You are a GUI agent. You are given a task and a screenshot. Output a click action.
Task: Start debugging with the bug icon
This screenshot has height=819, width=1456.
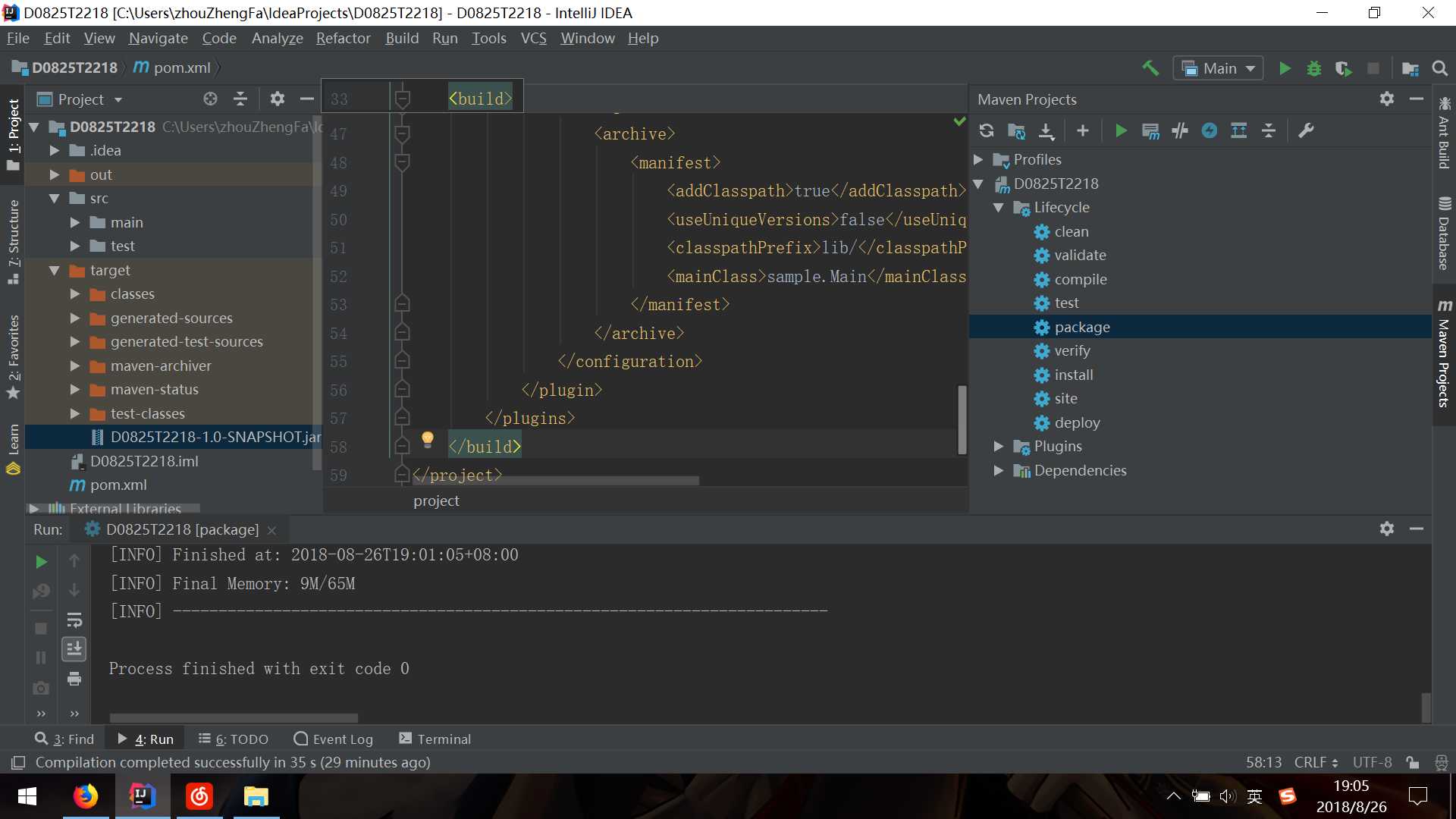point(1314,68)
